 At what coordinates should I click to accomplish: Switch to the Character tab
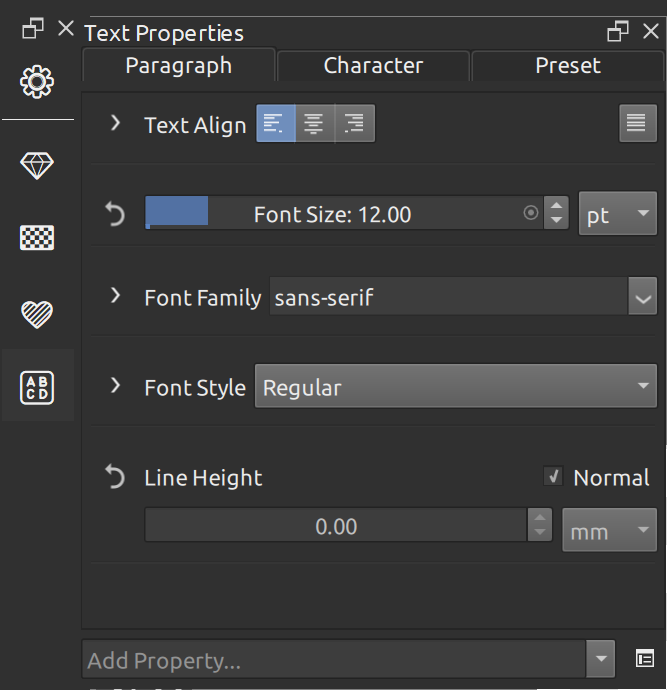point(373,66)
